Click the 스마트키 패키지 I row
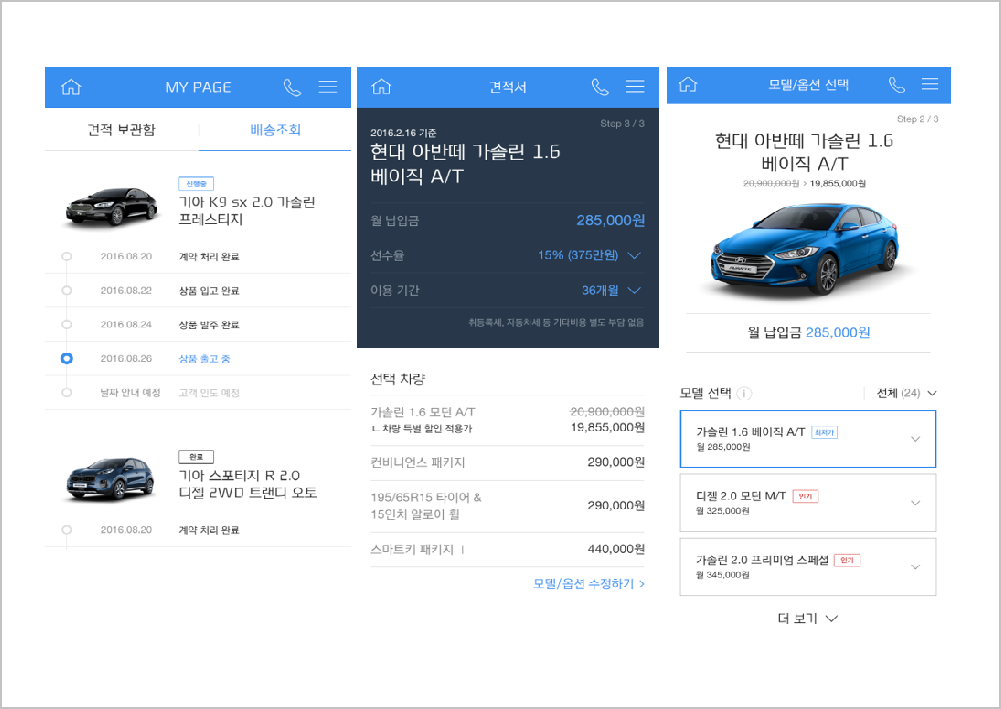The image size is (1001, 709). coord(508,549)
